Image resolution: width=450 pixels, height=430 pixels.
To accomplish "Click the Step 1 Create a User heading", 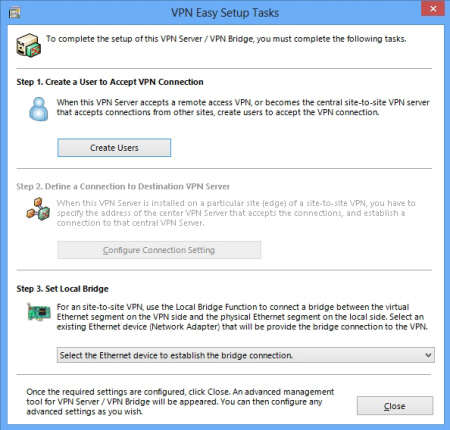I will point(110,82).
